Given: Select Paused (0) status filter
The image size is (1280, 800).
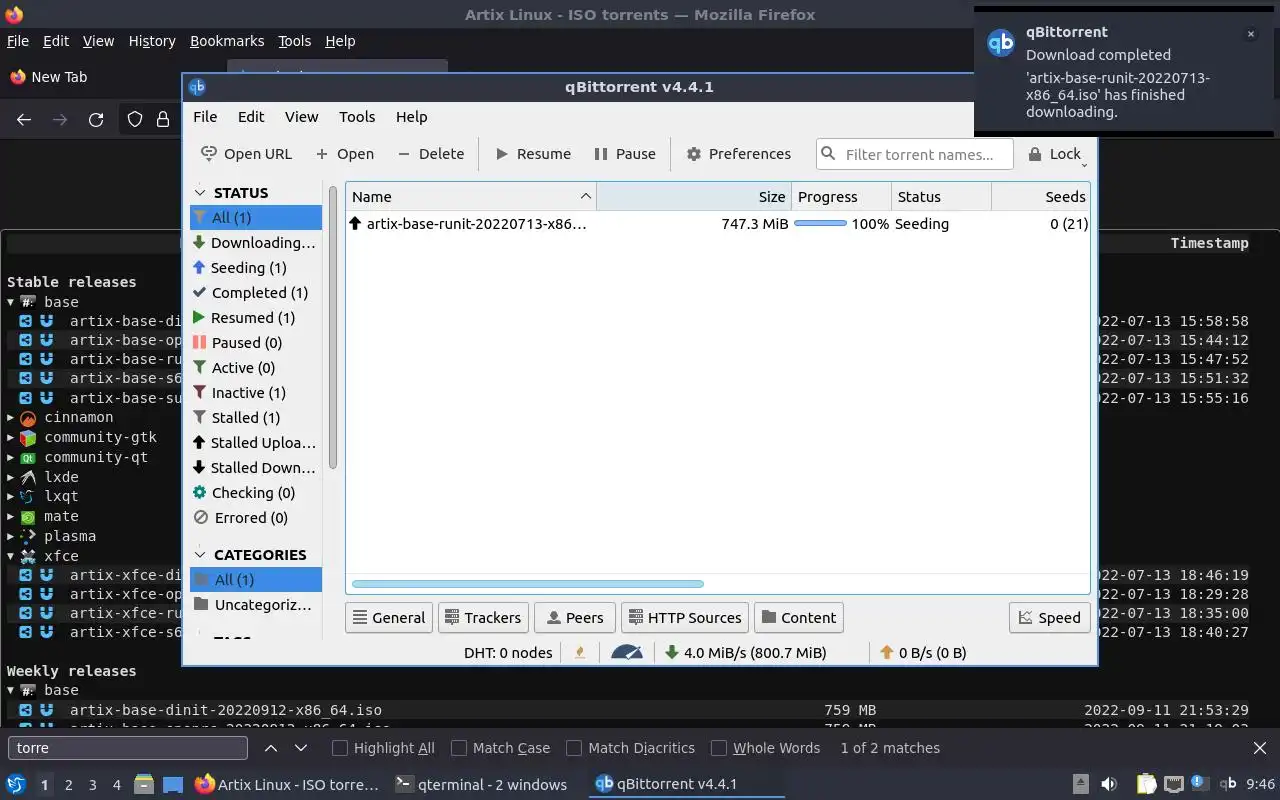Looking at the screenshot, I should pyautogui.click(x=256, y=343).
